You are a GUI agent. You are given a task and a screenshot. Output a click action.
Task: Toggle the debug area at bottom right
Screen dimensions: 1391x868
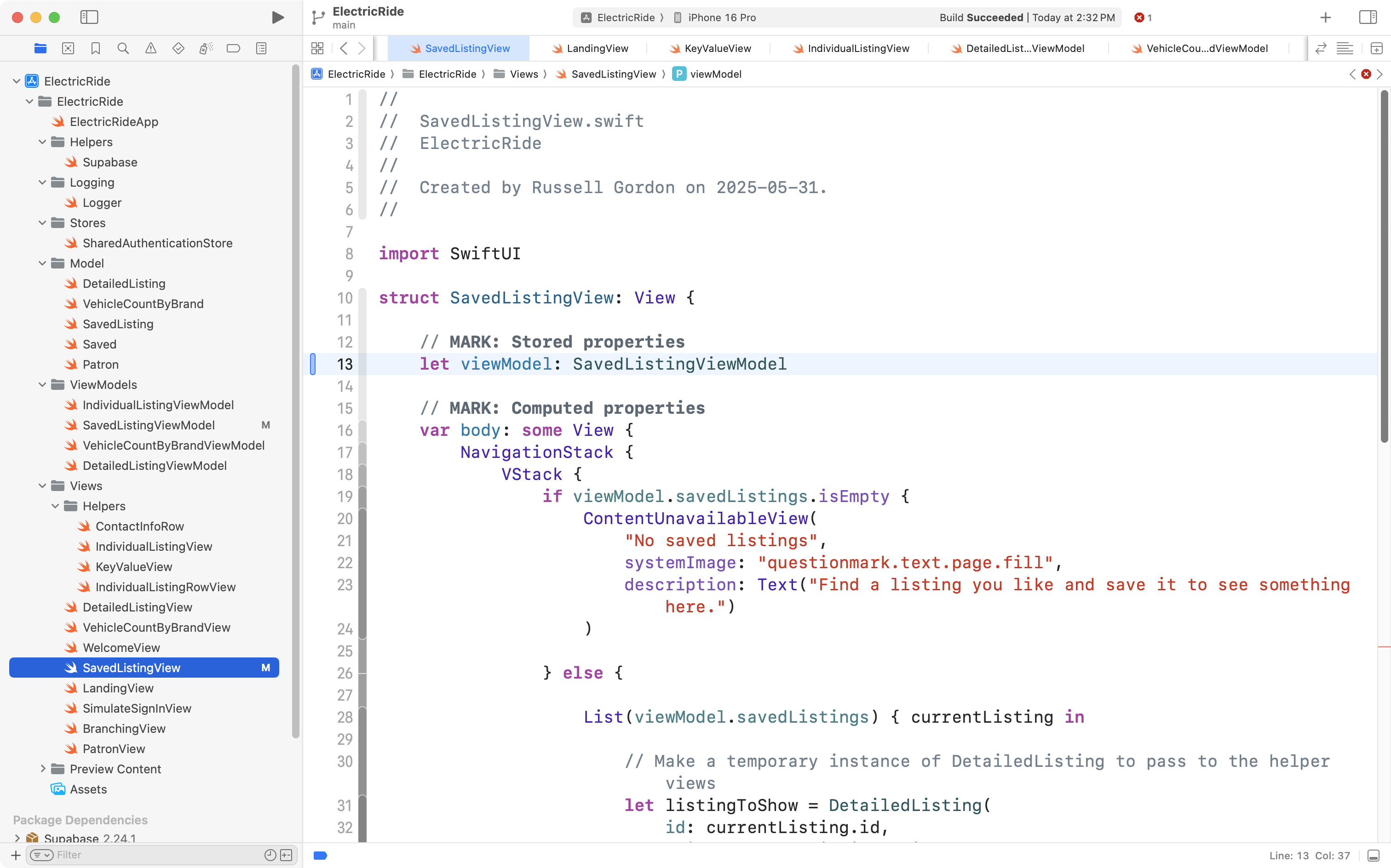point(1373,856)
